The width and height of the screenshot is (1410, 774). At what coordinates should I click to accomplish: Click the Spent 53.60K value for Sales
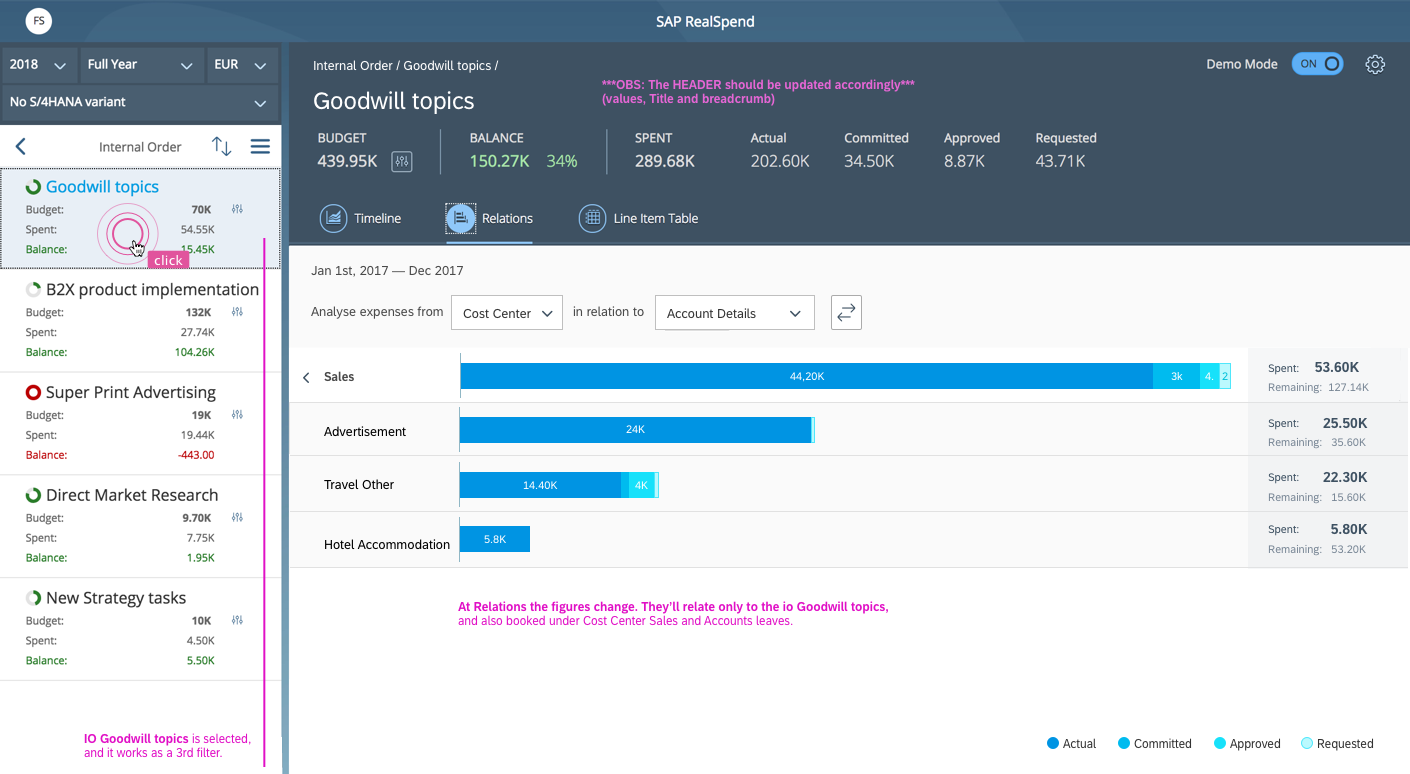point(1337,367)
